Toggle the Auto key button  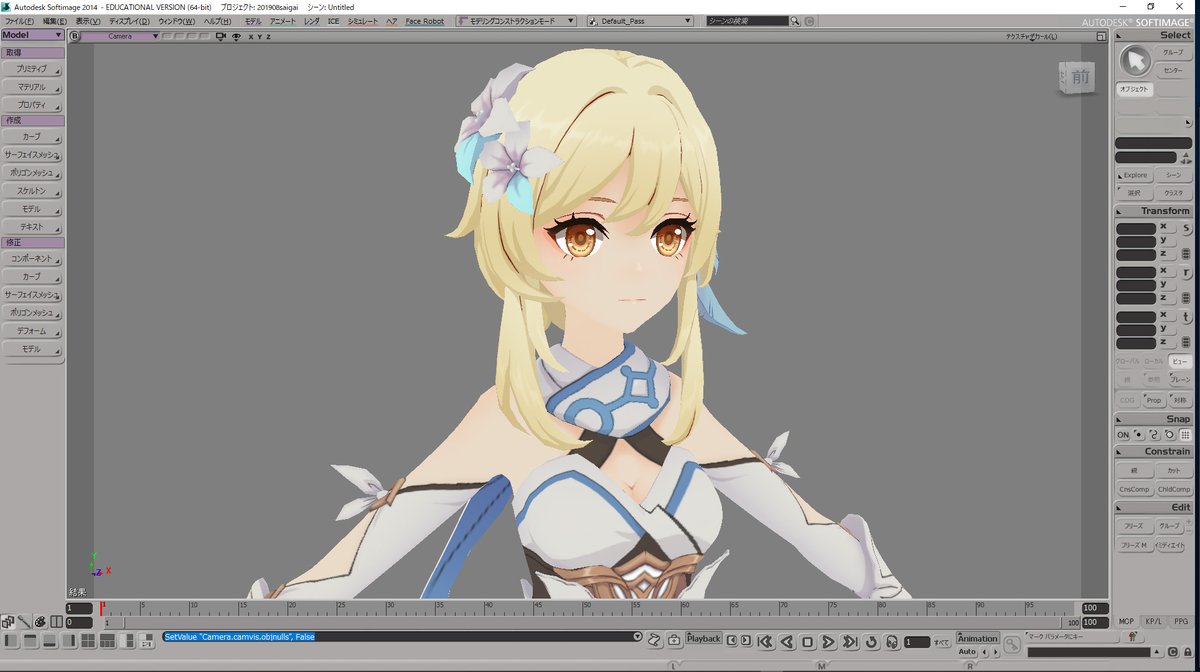(x=967, y=652)
